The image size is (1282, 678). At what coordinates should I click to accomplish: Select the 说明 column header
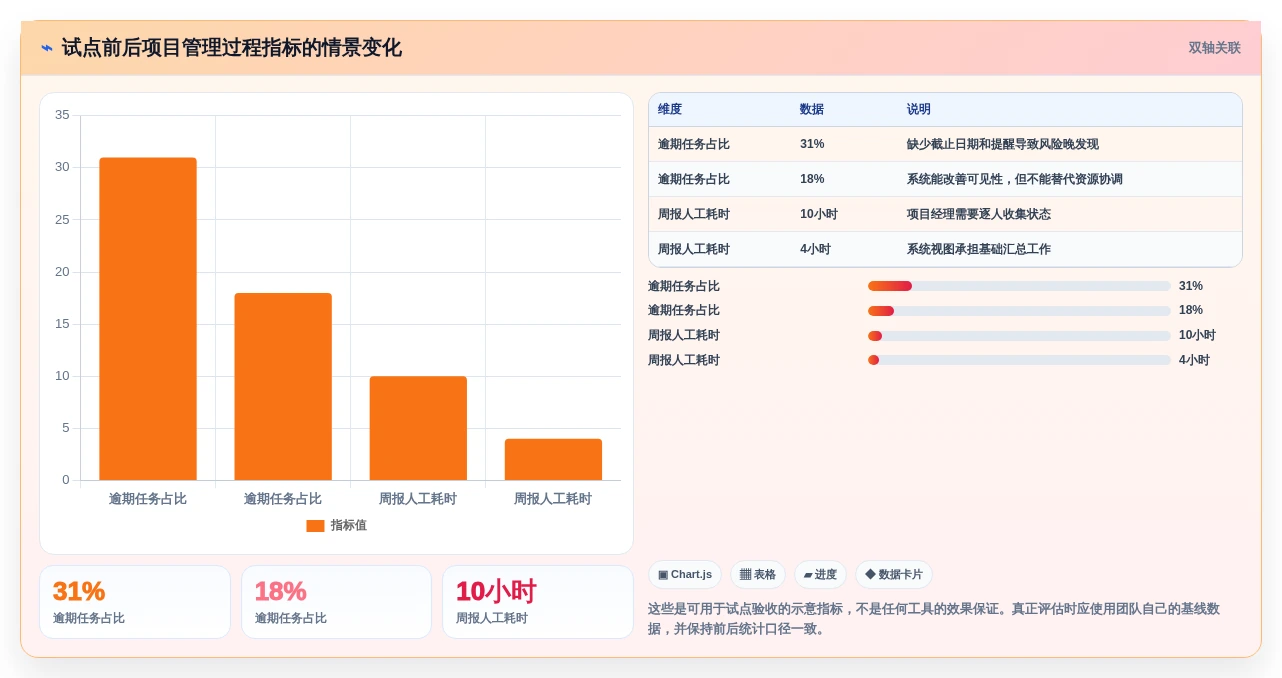919,110
